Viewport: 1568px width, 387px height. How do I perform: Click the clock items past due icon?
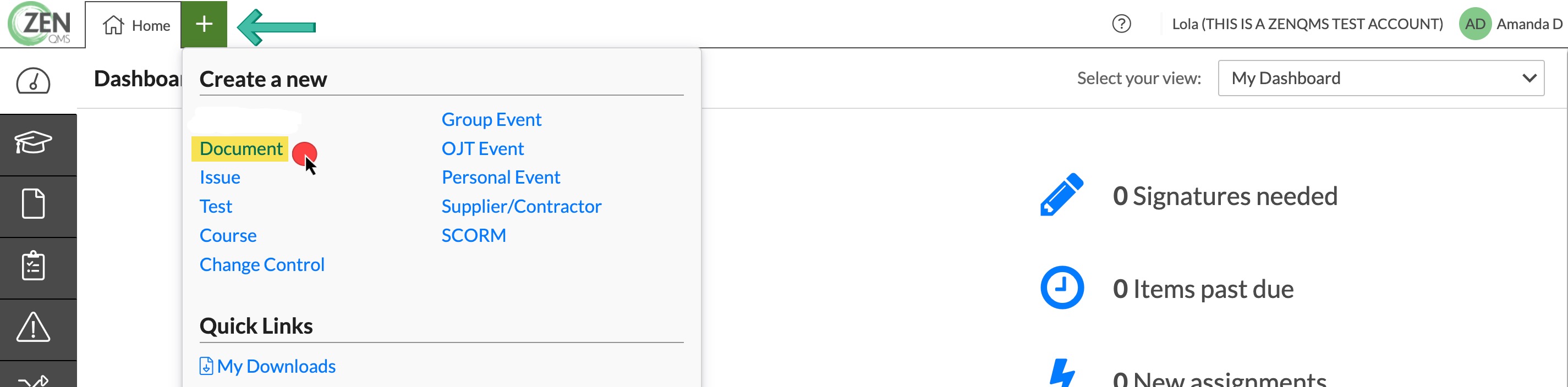pyautogui.click(x=1062, y=287)
